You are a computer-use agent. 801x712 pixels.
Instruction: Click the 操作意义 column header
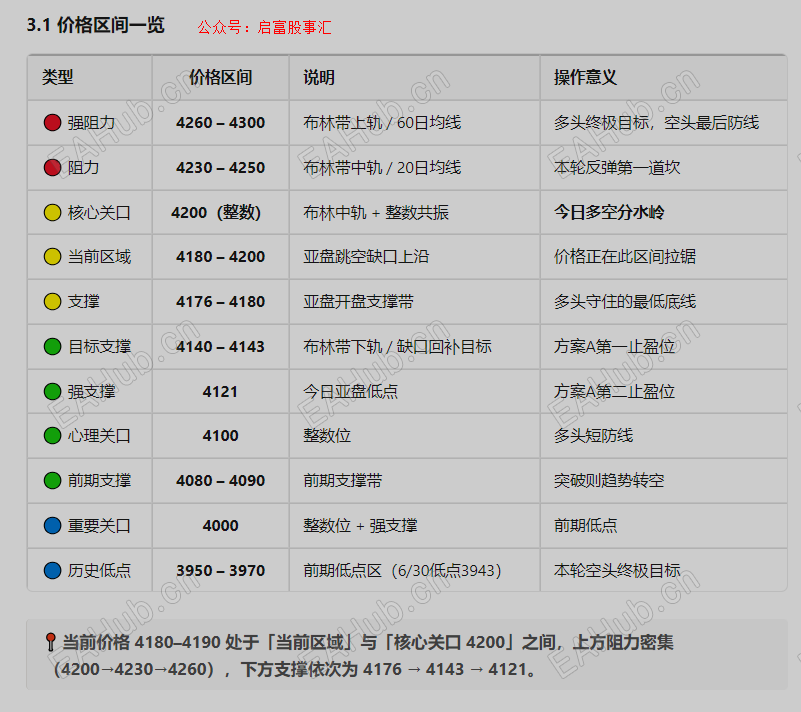click(585, 78)
